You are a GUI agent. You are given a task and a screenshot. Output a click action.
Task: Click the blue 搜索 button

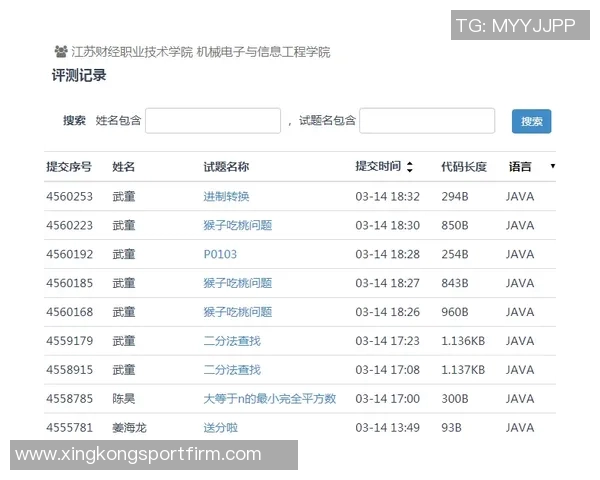(x=532, y=121)
